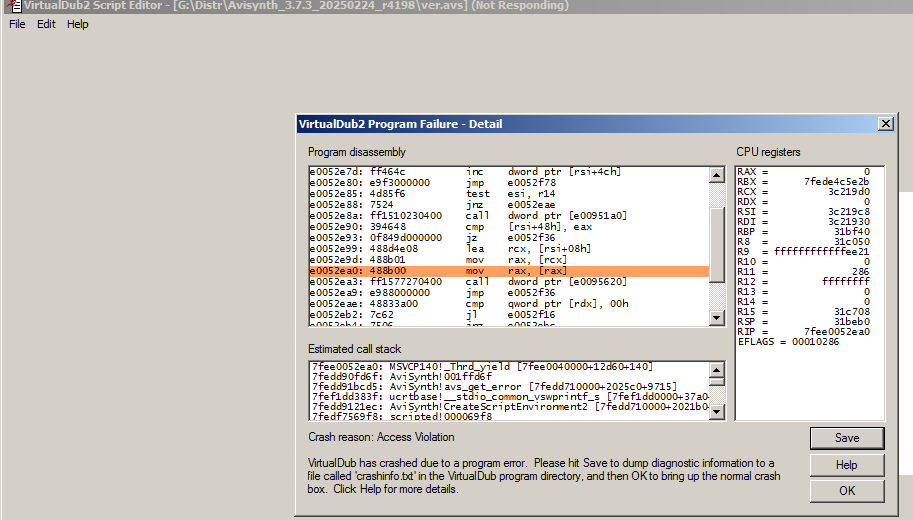This screenshot has width=913, height=520.
Task: Click the RSI register value 3c219c8
Action: pyautogui.click(x=849, y=211)
